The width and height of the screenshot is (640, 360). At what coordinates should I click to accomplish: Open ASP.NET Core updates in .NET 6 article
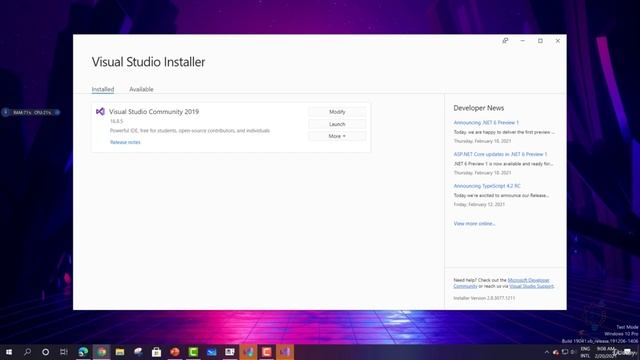coord(500,154)
